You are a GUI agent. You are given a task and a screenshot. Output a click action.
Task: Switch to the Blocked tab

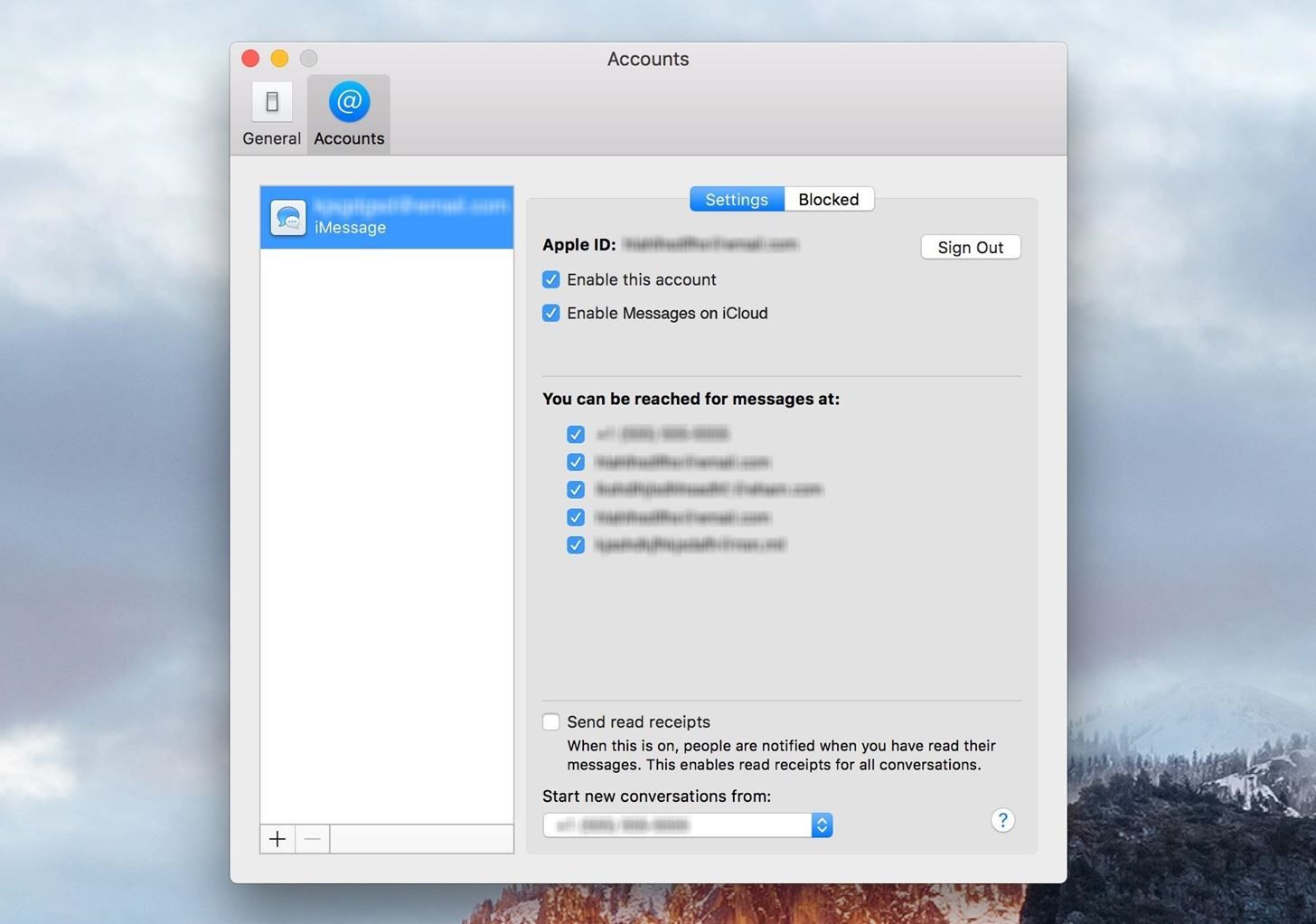tap(827, 199)
